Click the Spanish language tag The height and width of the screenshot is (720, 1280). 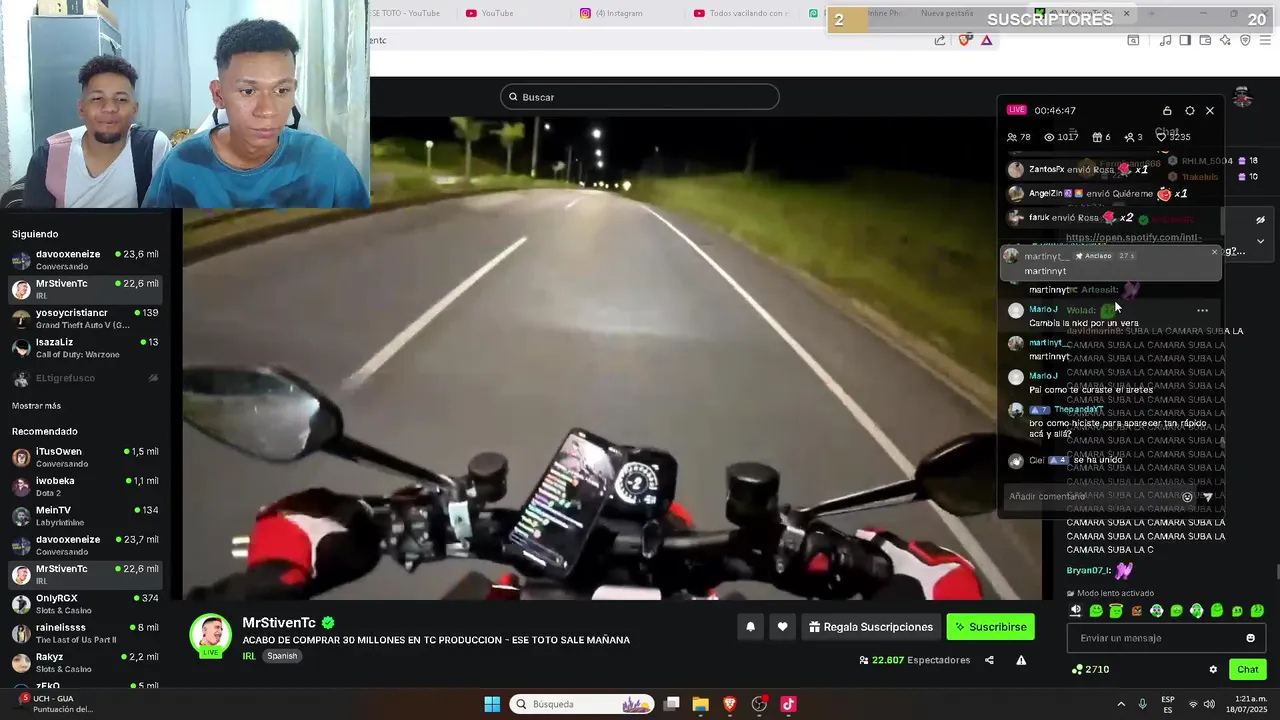282,656
